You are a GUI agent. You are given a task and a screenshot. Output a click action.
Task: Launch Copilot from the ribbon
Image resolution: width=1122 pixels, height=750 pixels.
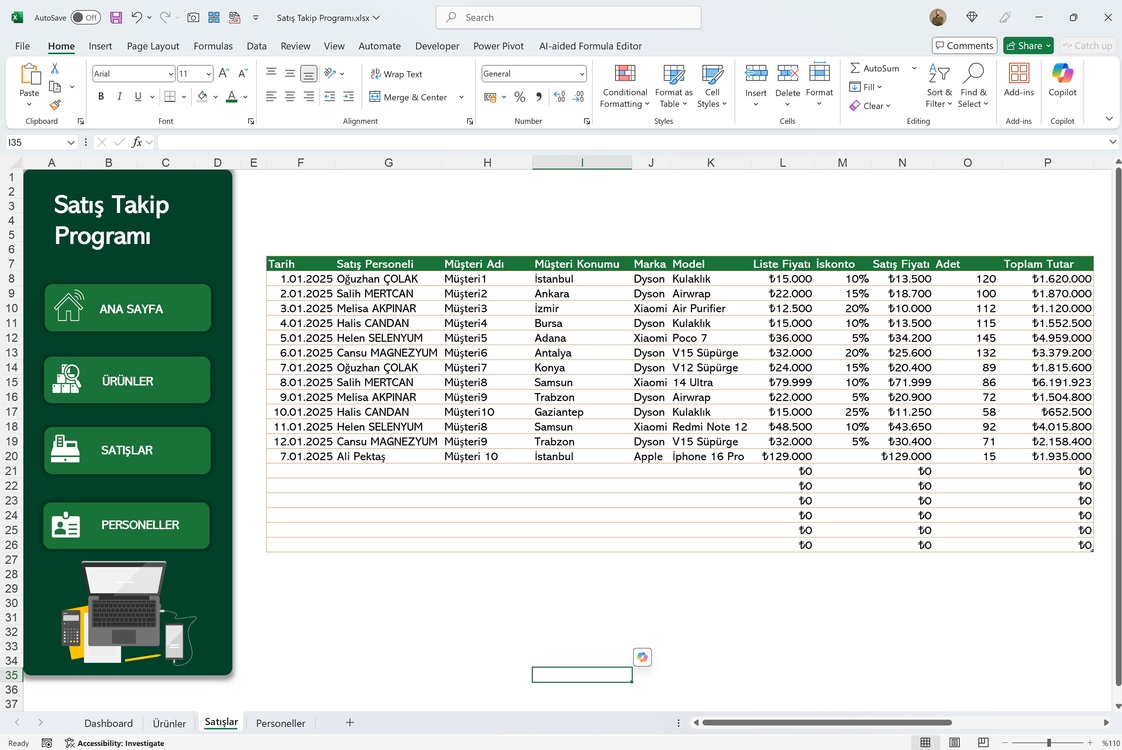1062,79
